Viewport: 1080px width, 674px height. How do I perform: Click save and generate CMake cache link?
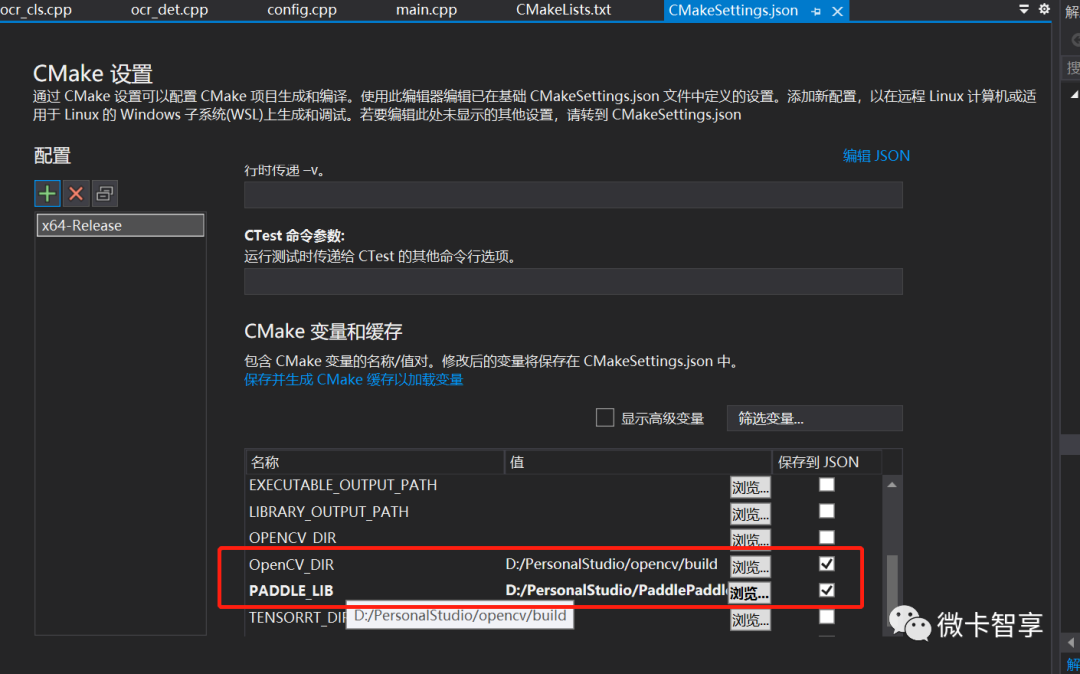[x=353, y=380]
